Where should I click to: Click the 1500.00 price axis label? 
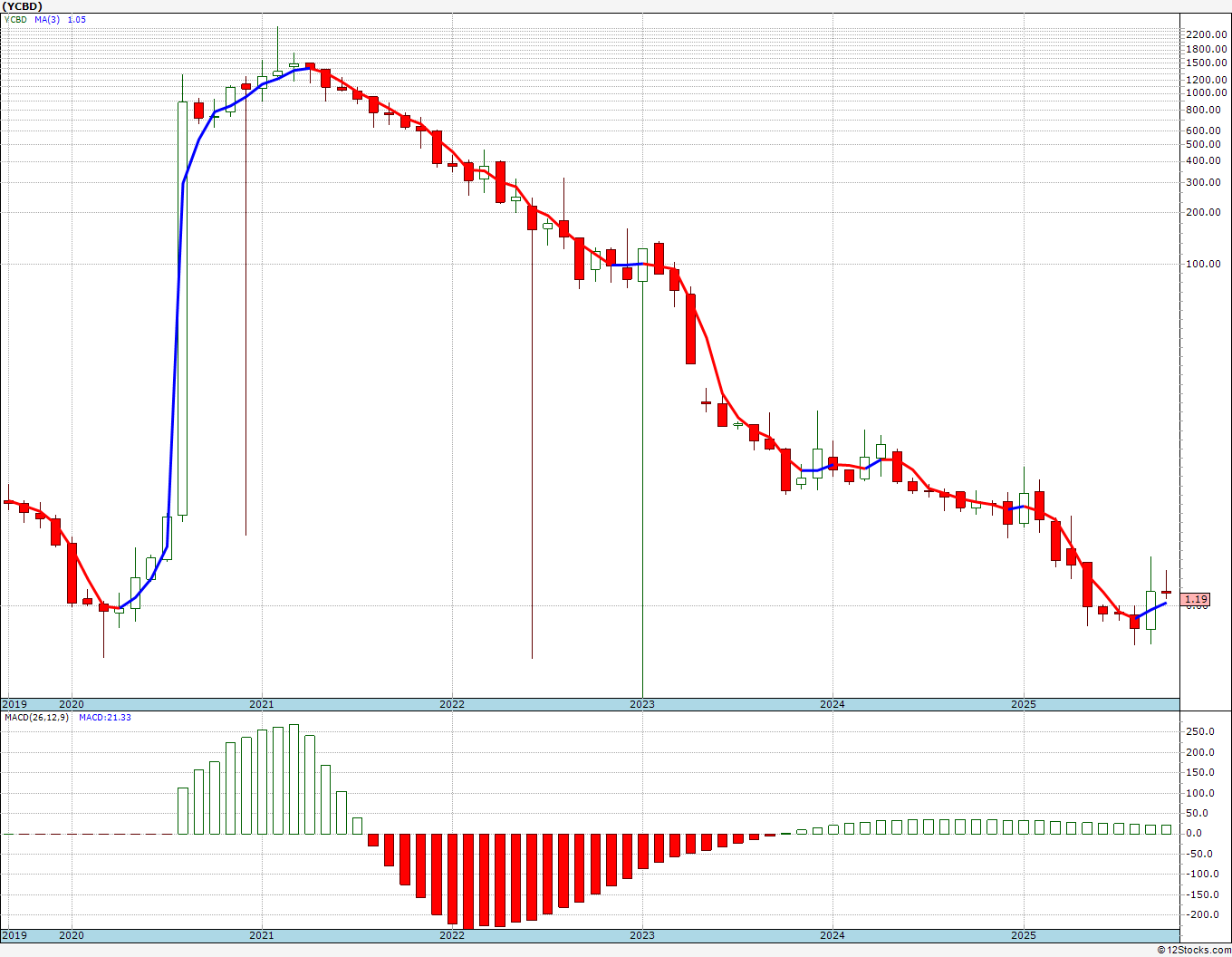1207,63
